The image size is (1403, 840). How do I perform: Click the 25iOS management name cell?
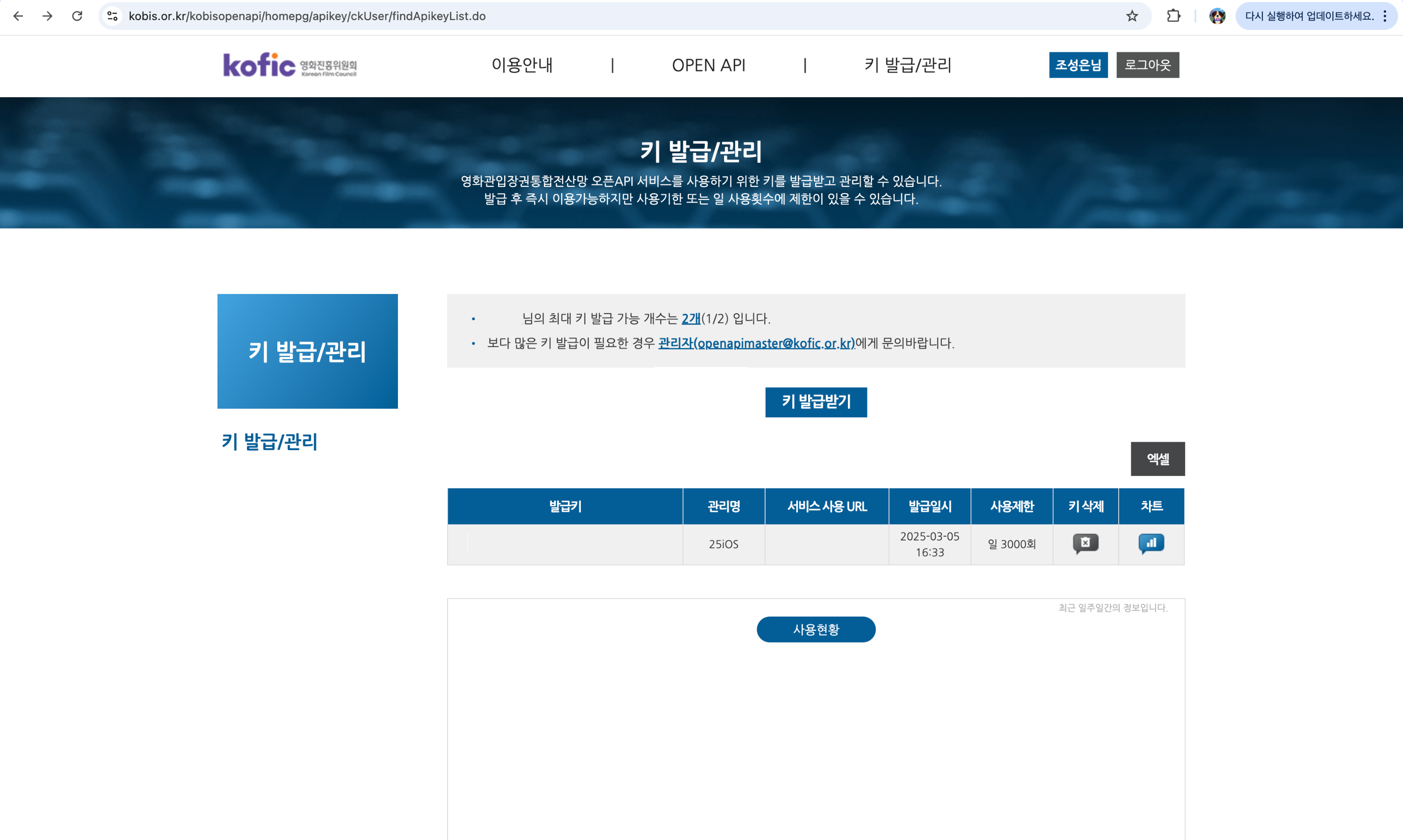pyautogui.click(x=723, y=544)
